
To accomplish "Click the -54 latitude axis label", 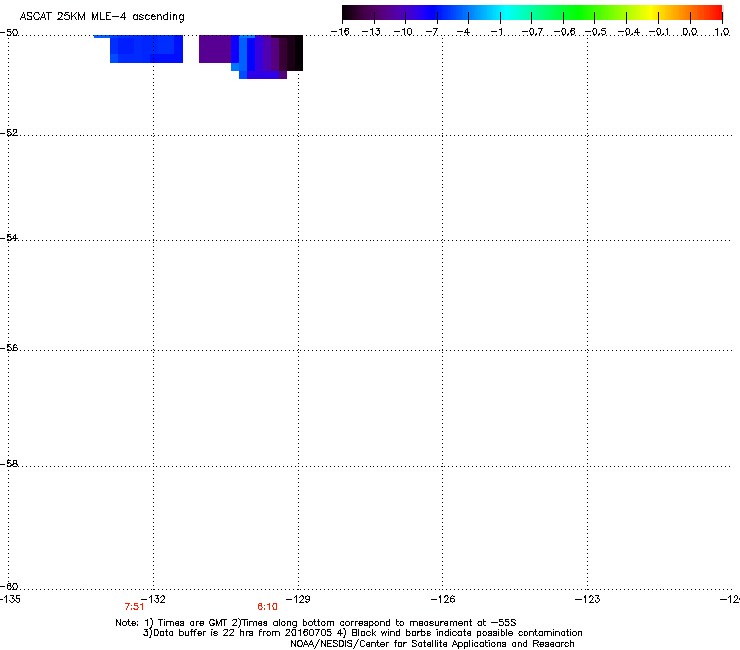I will 9,237.
